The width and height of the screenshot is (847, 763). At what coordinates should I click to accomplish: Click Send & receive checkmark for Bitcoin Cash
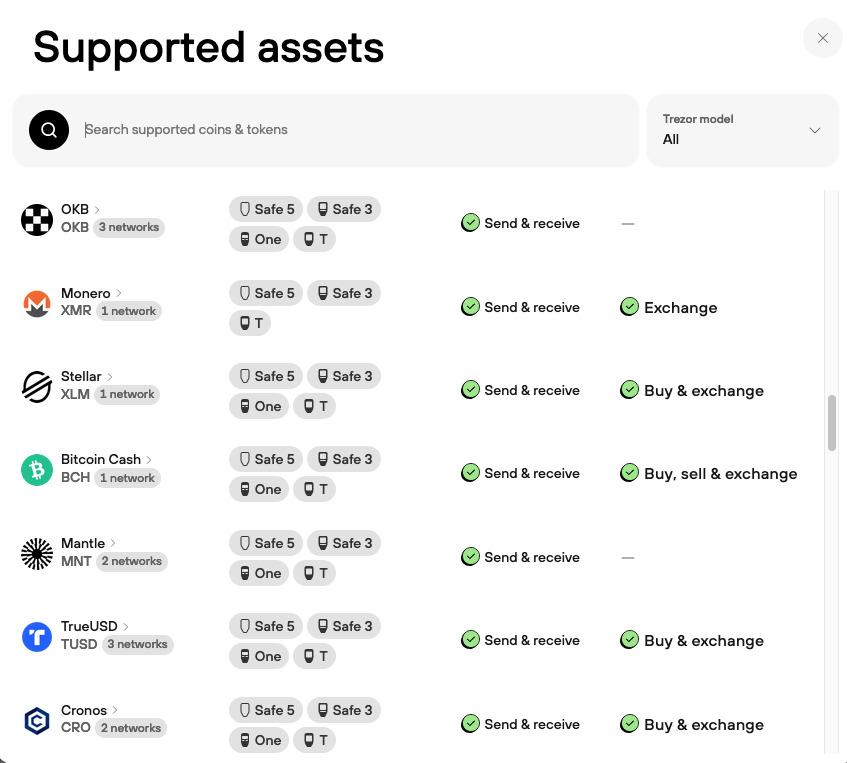pyautogui.click(x=470, y=473)
